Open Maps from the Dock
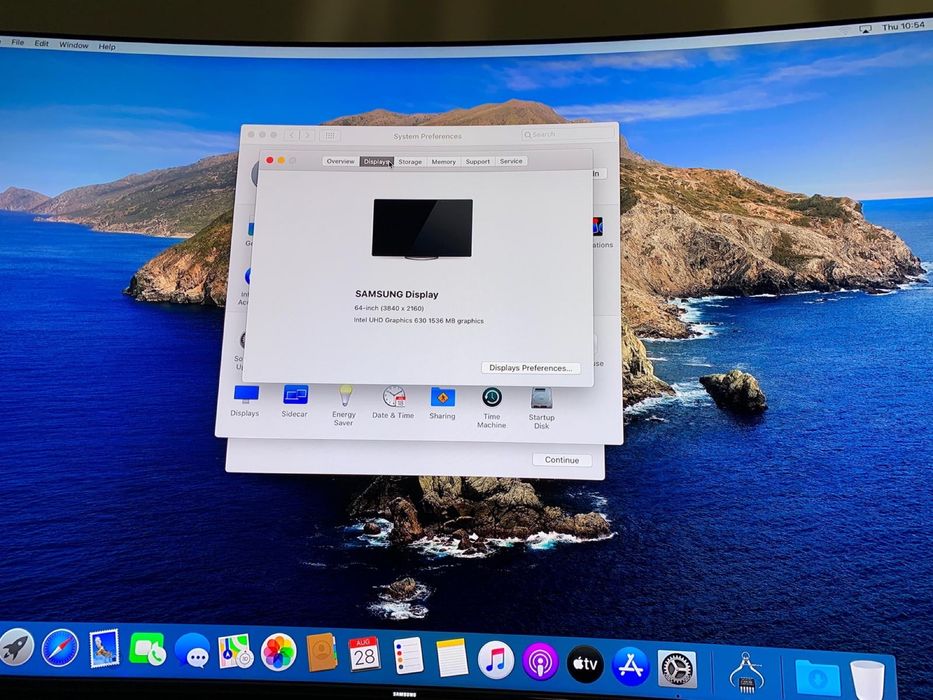 pyautogui.click(x=236, y=652)
